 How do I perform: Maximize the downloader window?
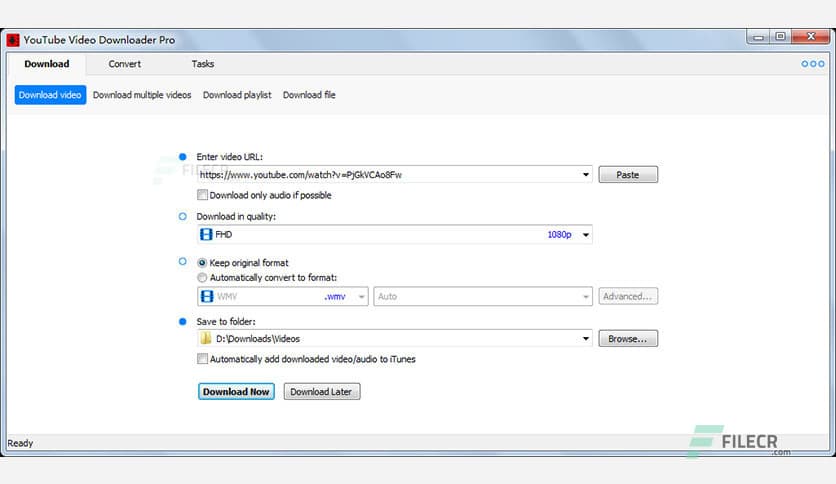781,37
